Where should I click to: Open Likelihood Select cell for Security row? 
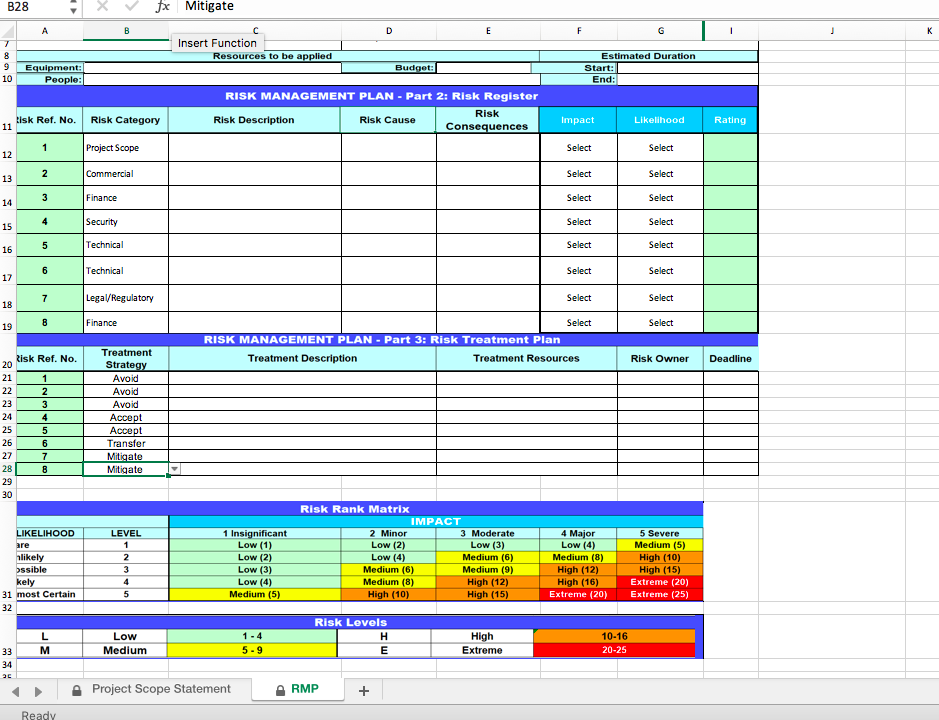(661, 222)
